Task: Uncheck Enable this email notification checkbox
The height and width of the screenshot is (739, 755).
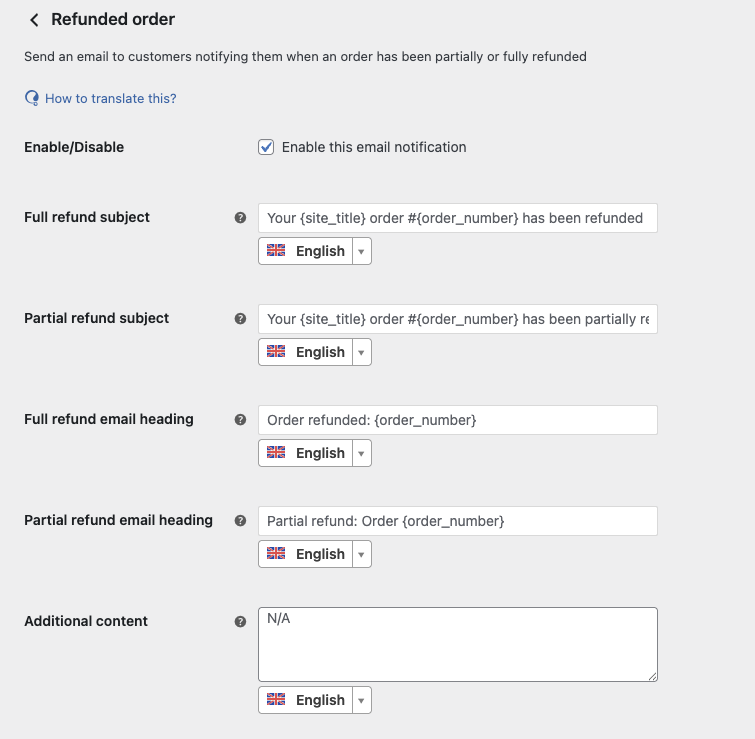Action: tap(266, 147)
